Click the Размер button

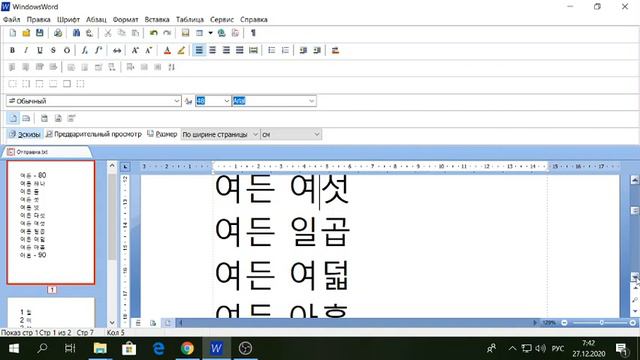162,134
